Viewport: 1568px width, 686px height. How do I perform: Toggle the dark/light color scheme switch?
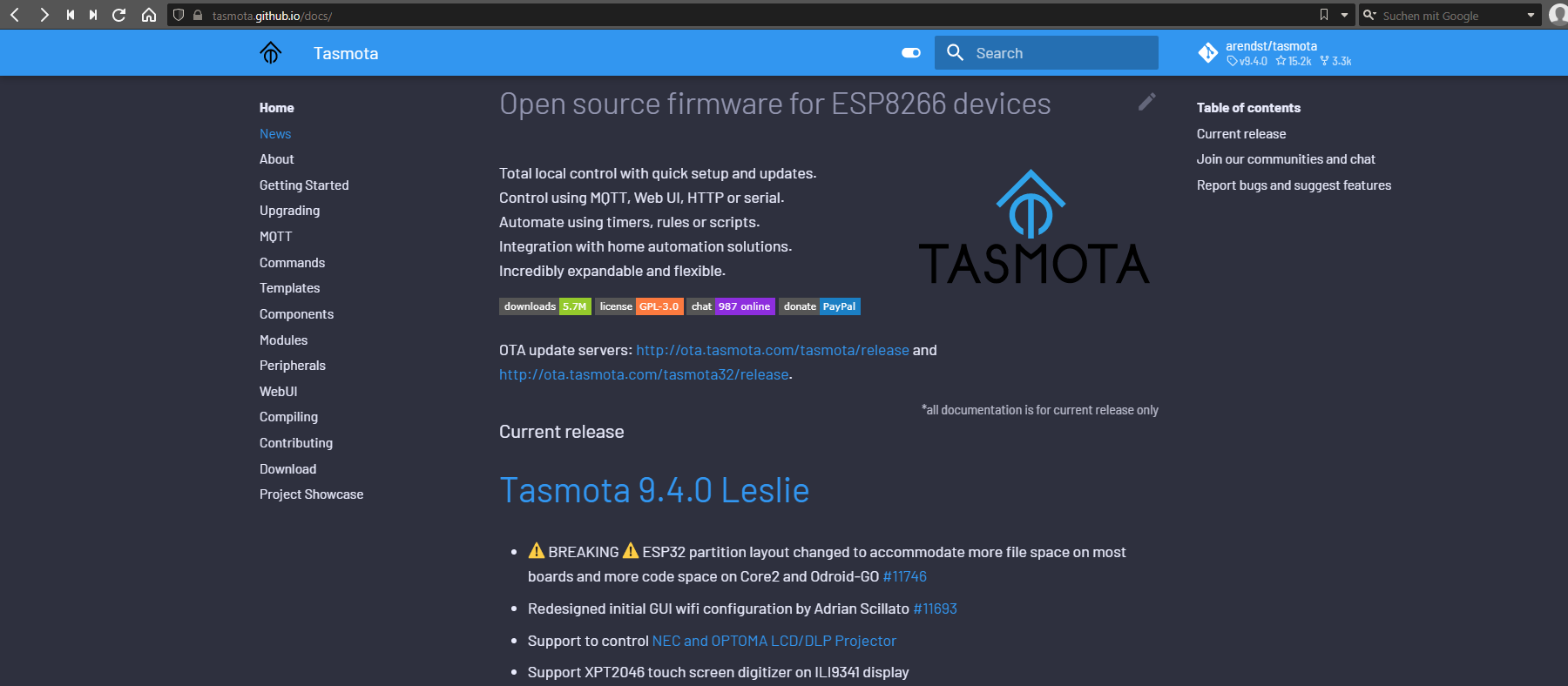coord(911,53)
